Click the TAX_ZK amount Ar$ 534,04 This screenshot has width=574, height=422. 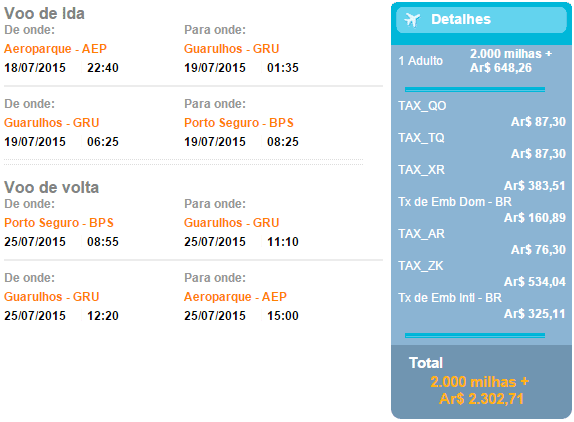(535, 282)
